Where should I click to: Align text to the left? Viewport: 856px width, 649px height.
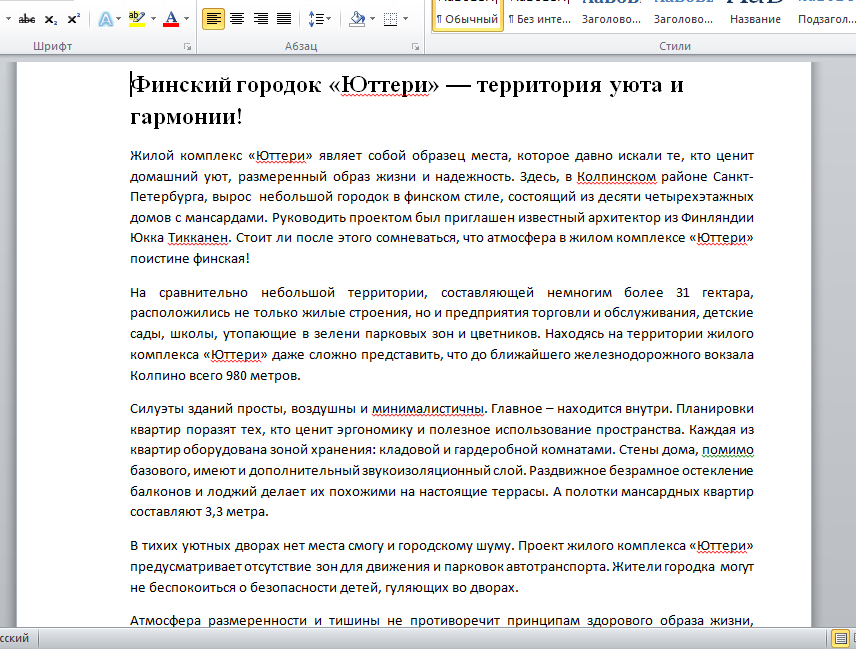[x=213, y=19]
